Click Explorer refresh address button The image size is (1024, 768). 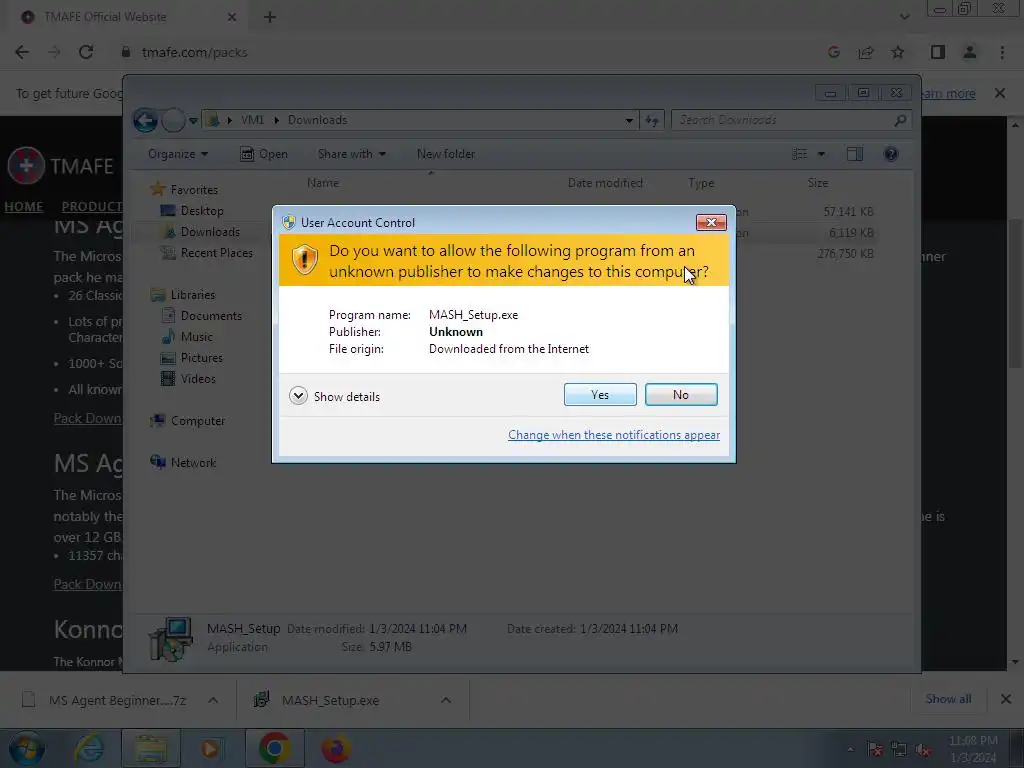652,120
